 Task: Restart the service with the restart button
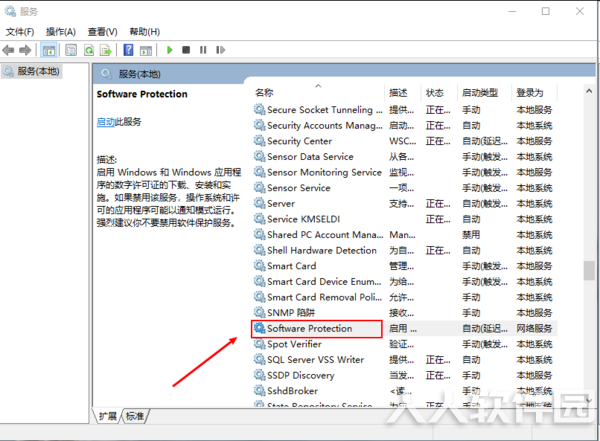(220, 50)
